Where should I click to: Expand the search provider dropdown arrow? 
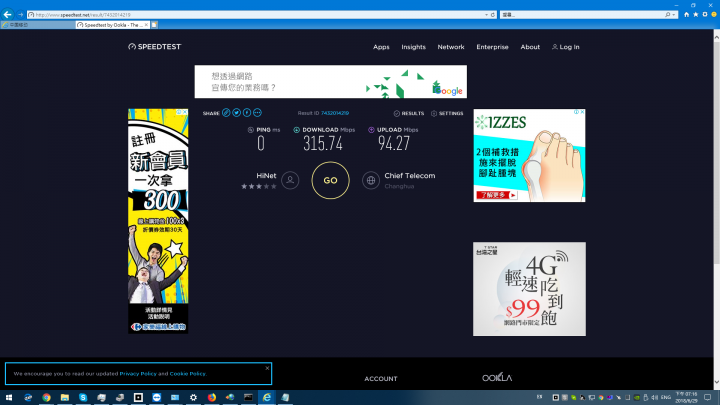pyautogui.click(x=674, y=15)
